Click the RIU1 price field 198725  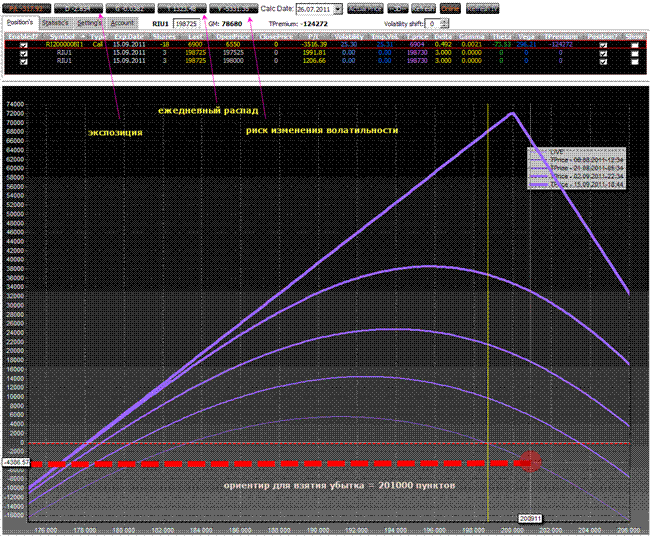click(186, 24)
